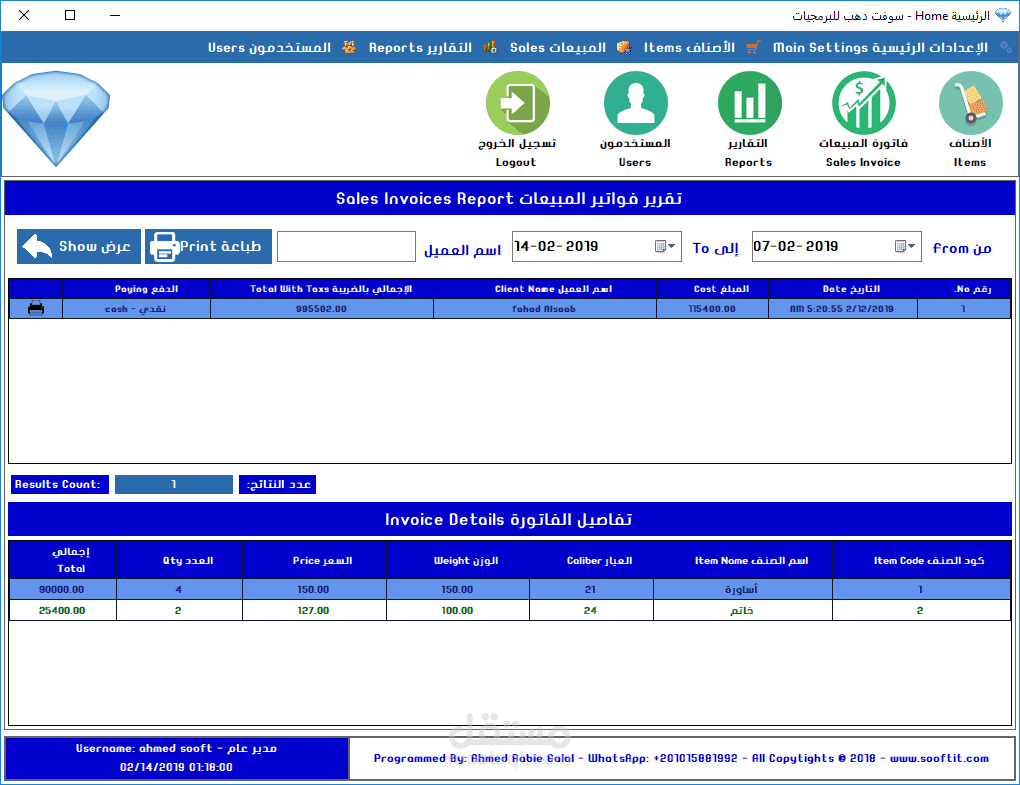Click the Item Code column header
This screenshot has width=1020, height=785.
tap(922, 560)
